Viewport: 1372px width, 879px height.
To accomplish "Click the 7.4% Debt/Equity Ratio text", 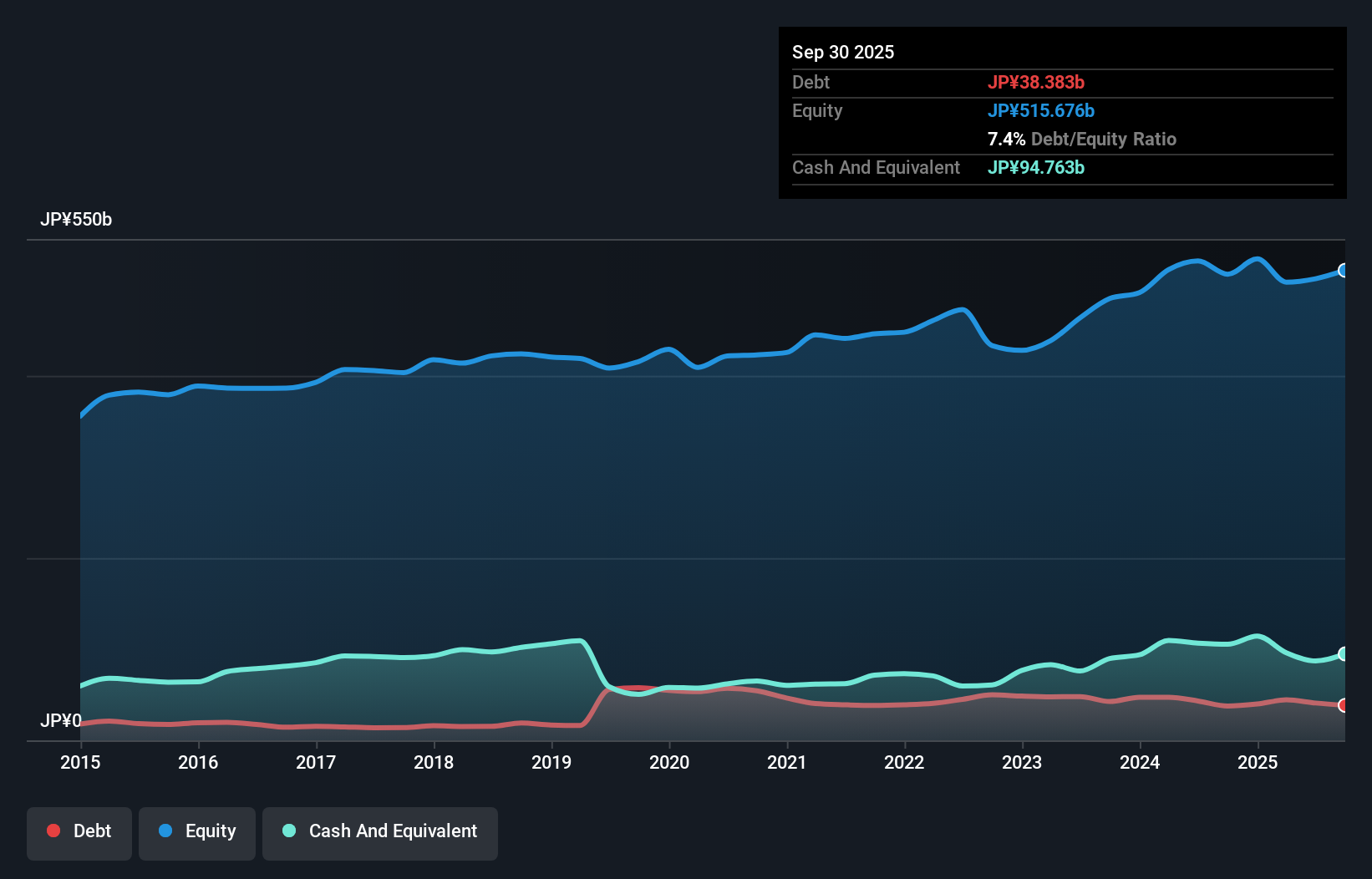I will (1082, 139).
